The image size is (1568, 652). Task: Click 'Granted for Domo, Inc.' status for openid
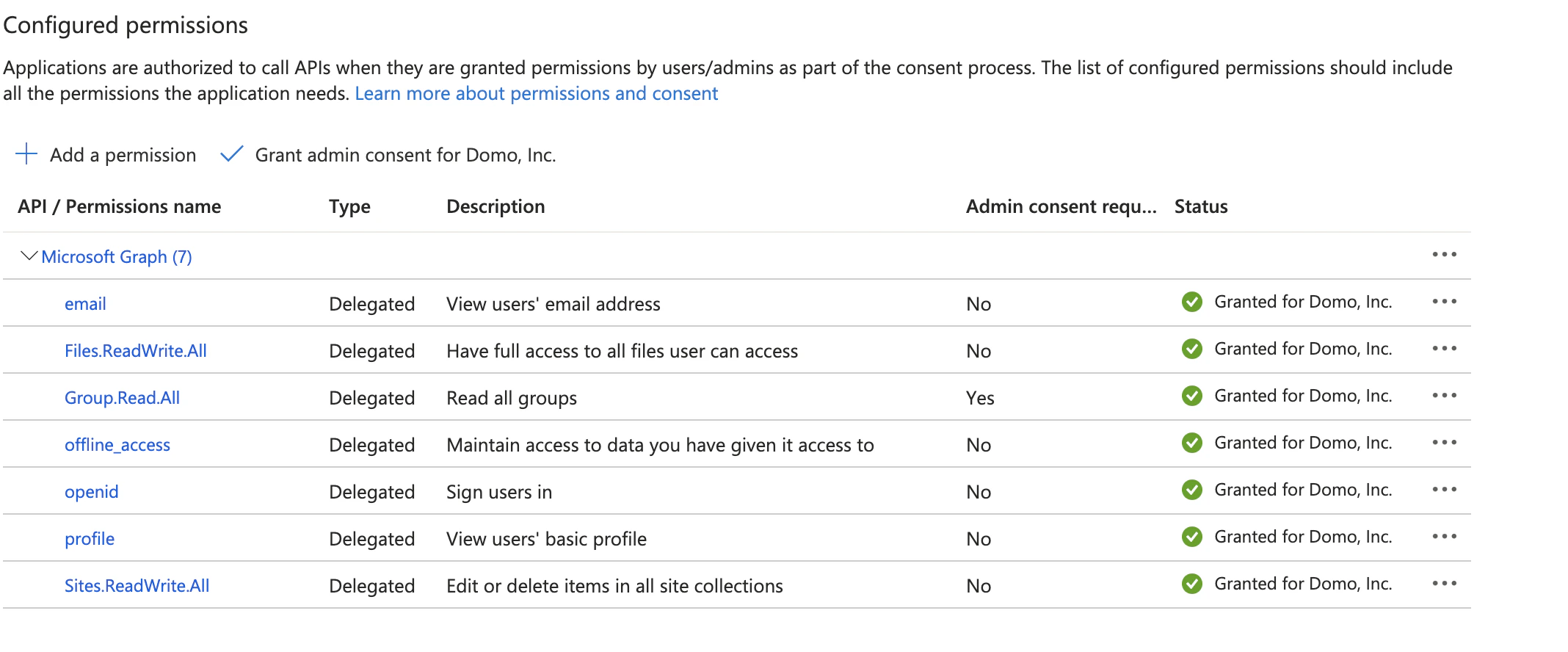tap(1303, 490)
